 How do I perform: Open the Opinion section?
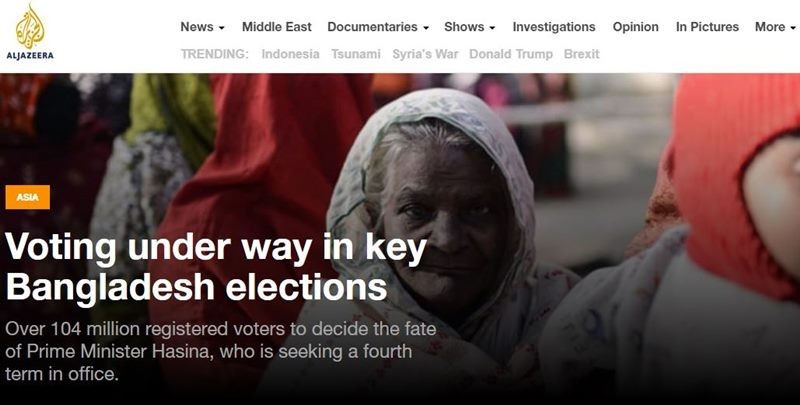click(x=636, y=27)
